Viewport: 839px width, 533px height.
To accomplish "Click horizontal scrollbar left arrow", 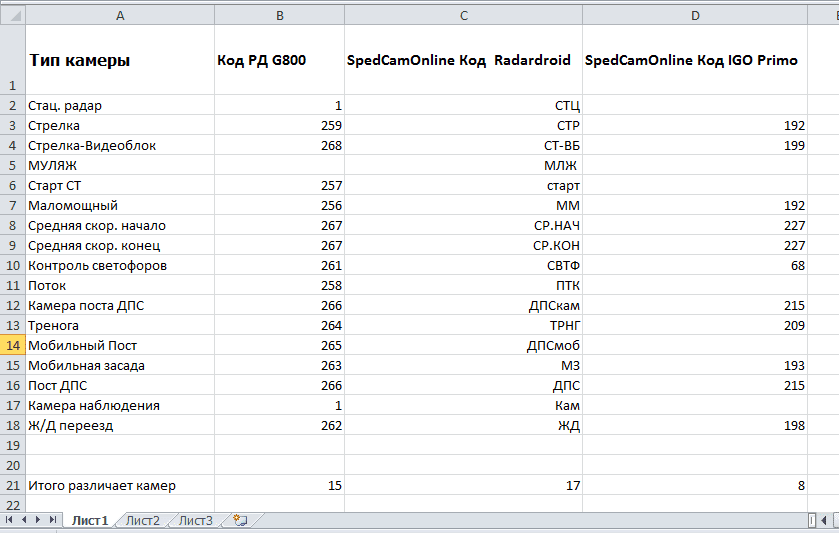I will click(x=823, y=520).
